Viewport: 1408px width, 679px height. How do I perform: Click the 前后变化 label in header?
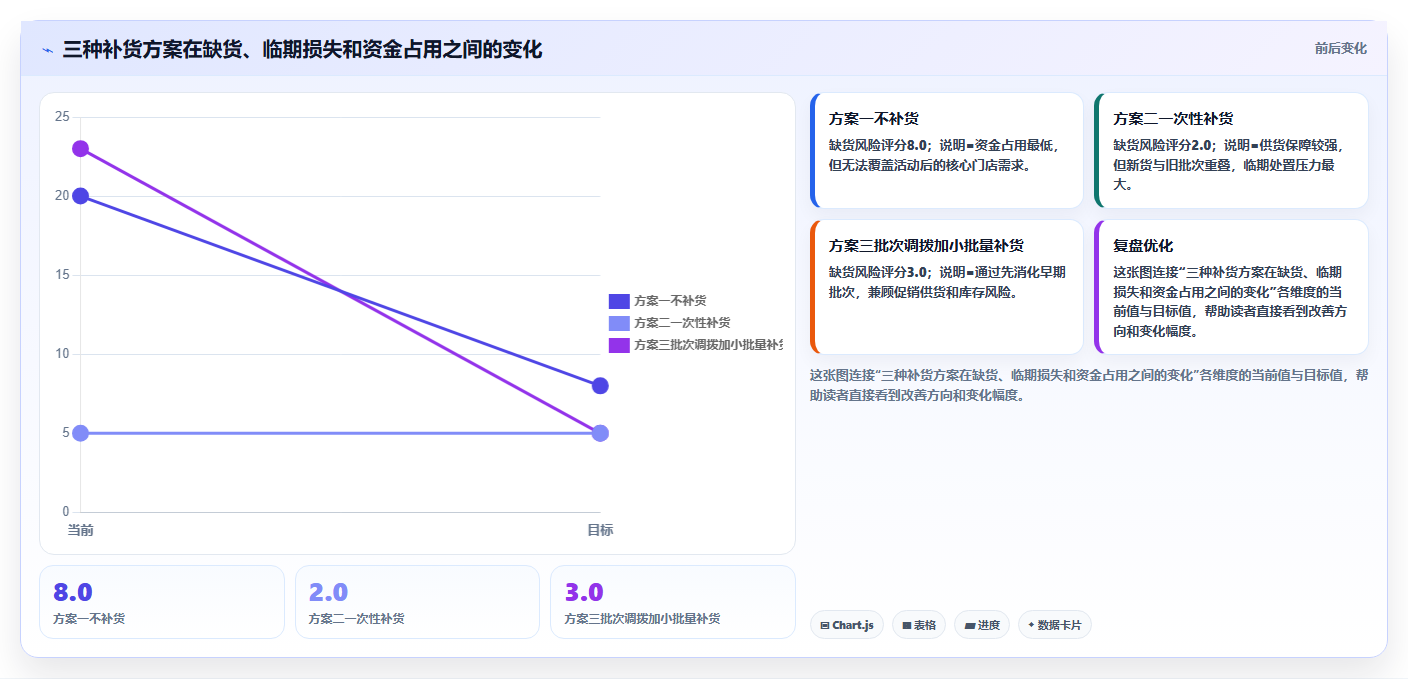pos(1340,49)
